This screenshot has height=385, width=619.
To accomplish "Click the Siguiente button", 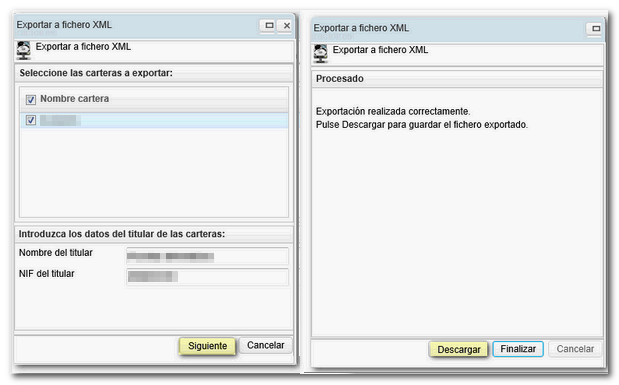I will [207, 346].
